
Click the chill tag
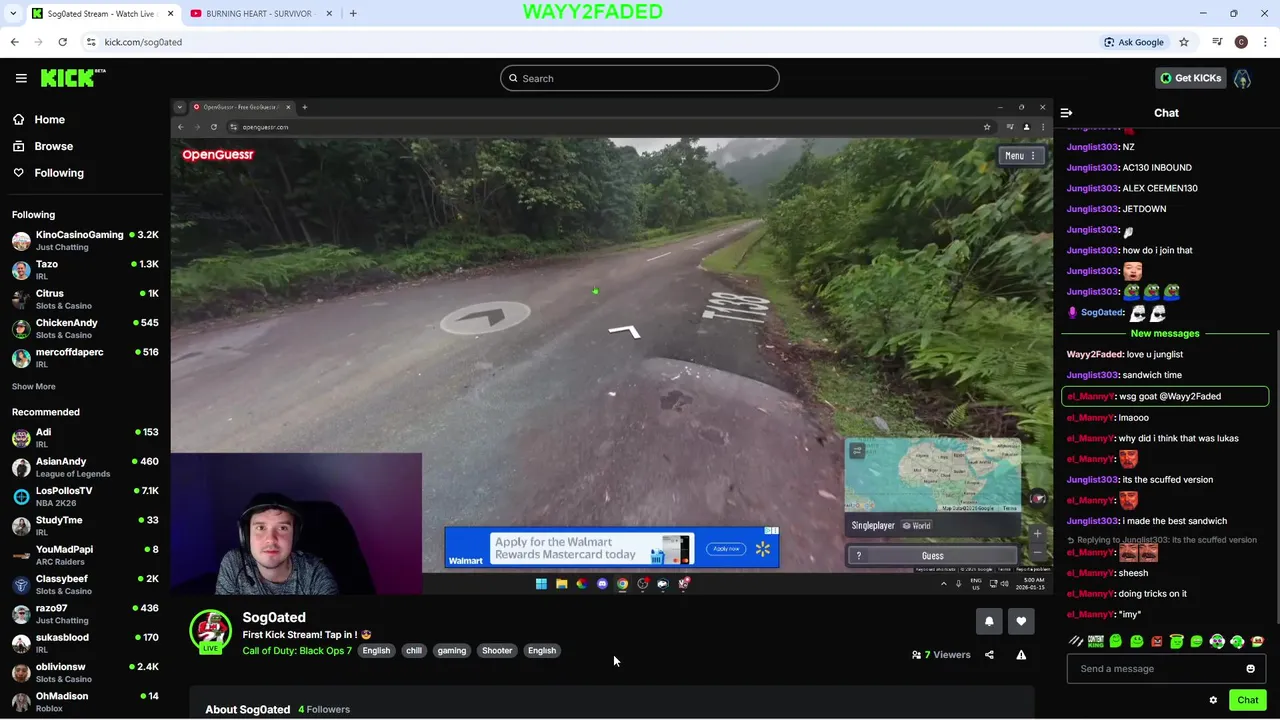click(x=413, y=651)
